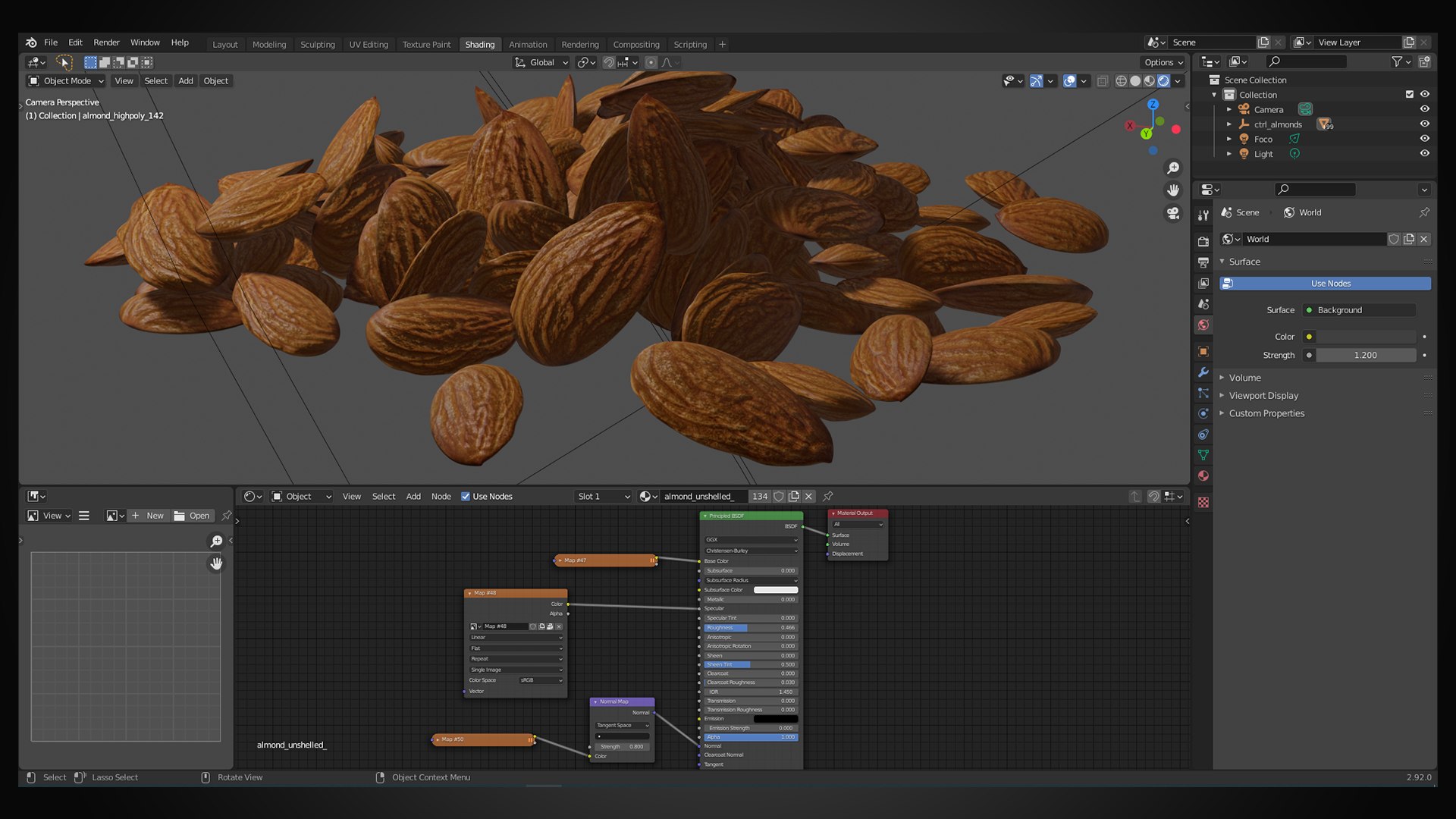
Task: Switch viewport to material preview shading
Action: pos(1150,81)
